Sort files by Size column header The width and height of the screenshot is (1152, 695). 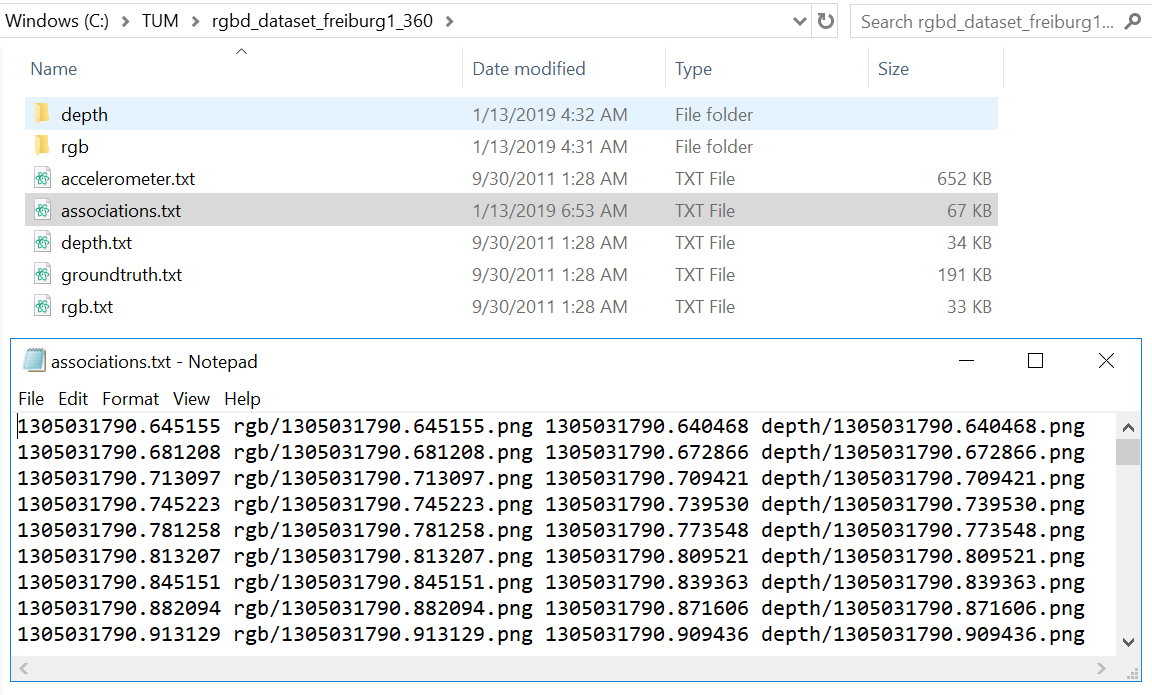tap(893, 69)
